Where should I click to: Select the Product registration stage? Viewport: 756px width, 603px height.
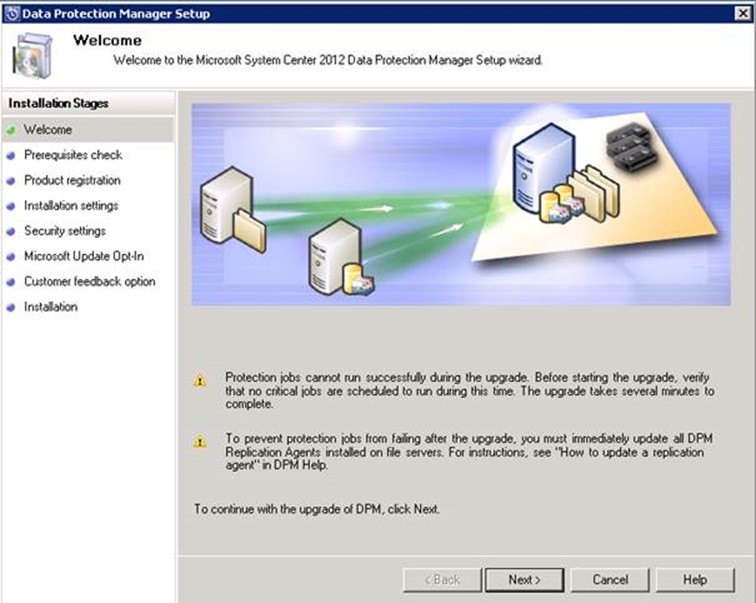tap(72, 180)
